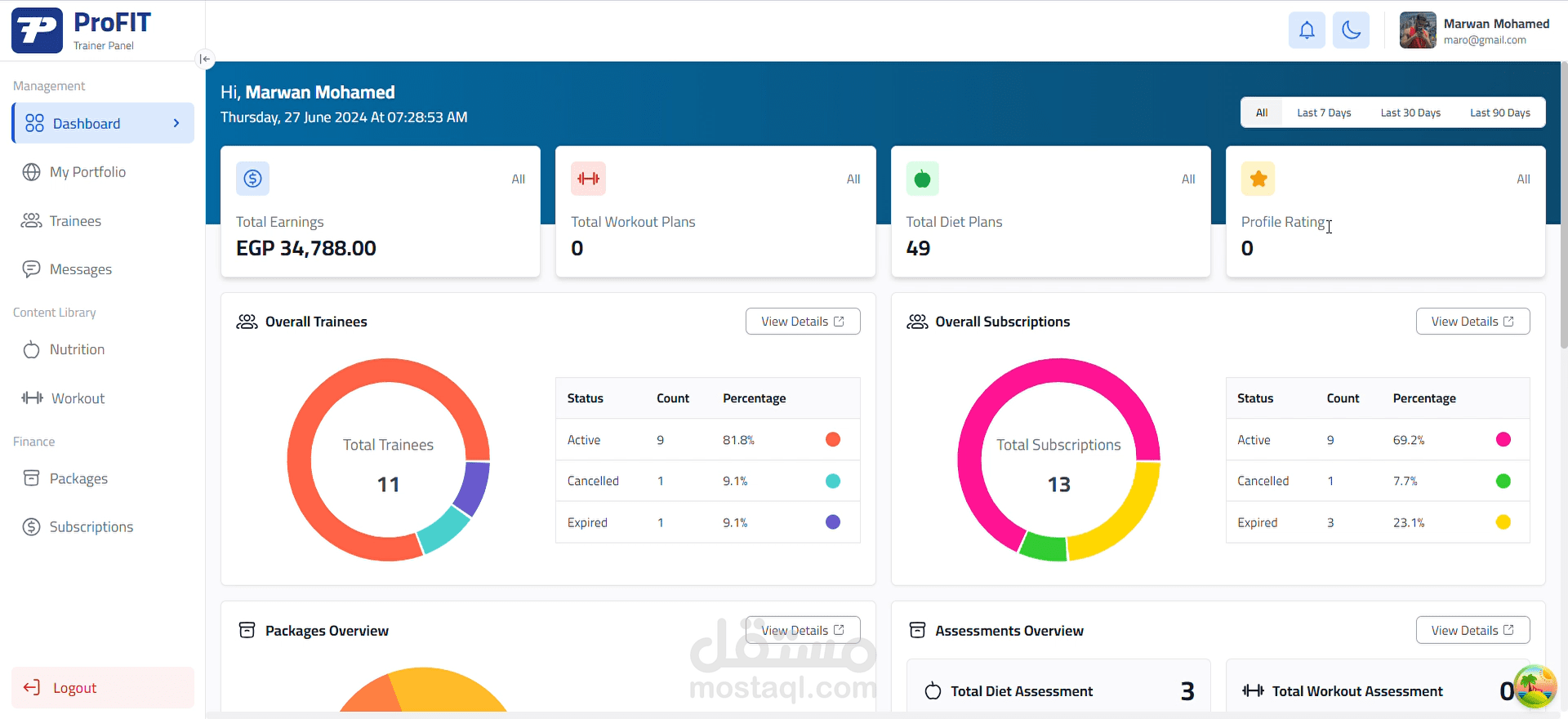Open notifications bell icon

point(1307,31)
